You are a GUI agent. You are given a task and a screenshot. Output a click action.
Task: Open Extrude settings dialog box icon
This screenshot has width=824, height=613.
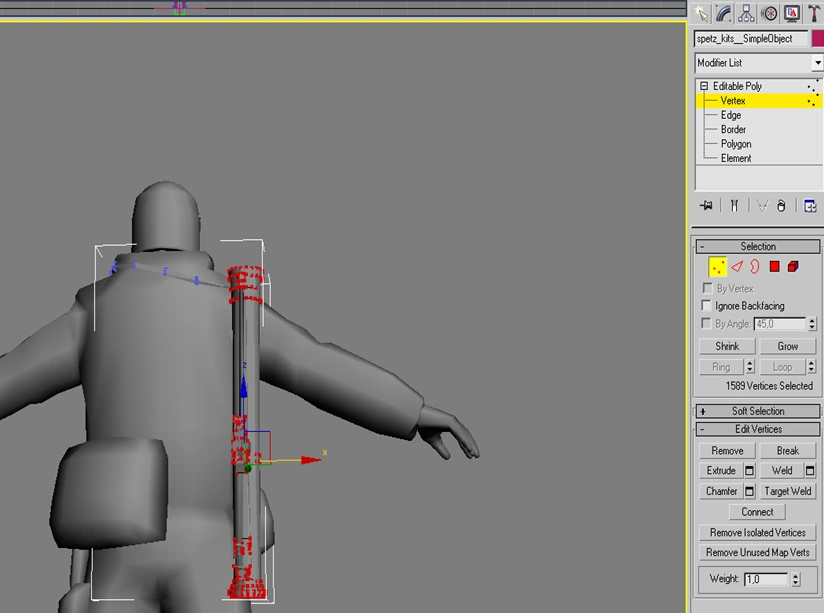[x=749, y=471]
